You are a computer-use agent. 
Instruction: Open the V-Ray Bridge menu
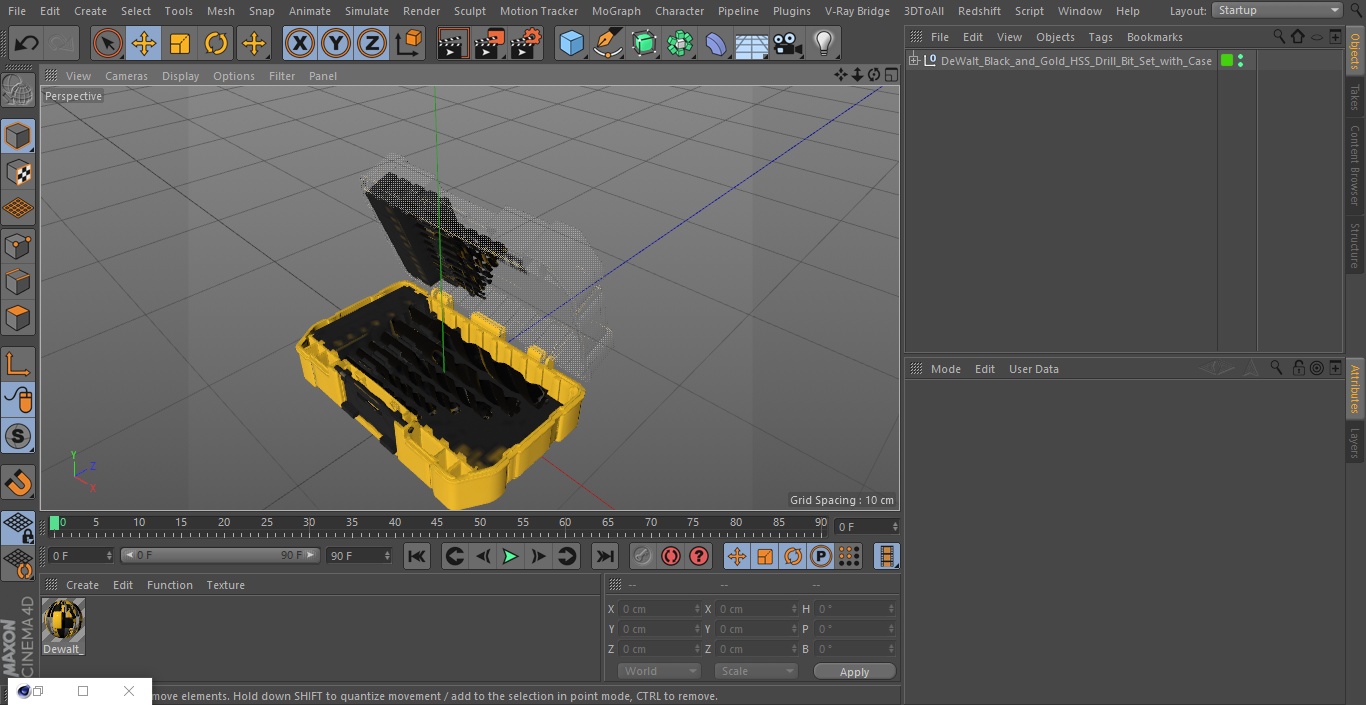(x=857, y=11)
